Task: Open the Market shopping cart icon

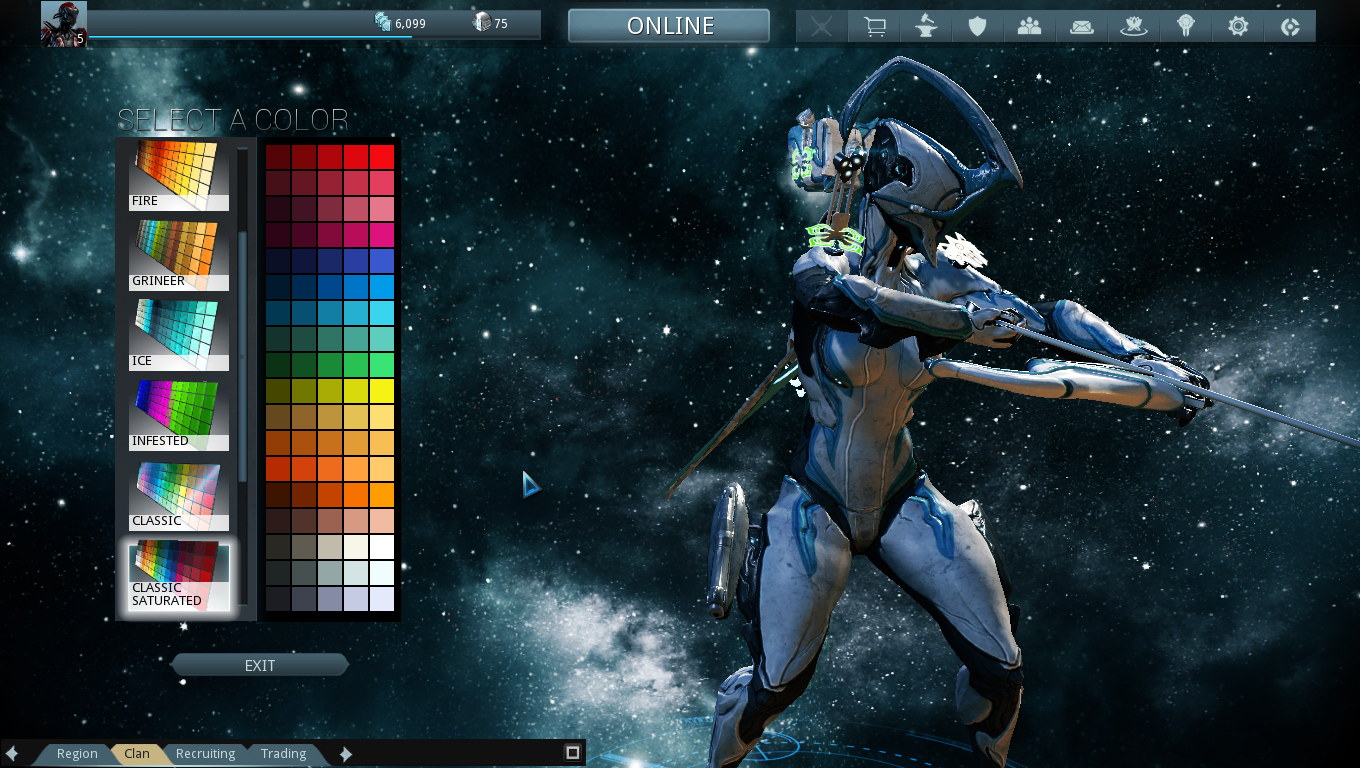Action: (875, 26)
